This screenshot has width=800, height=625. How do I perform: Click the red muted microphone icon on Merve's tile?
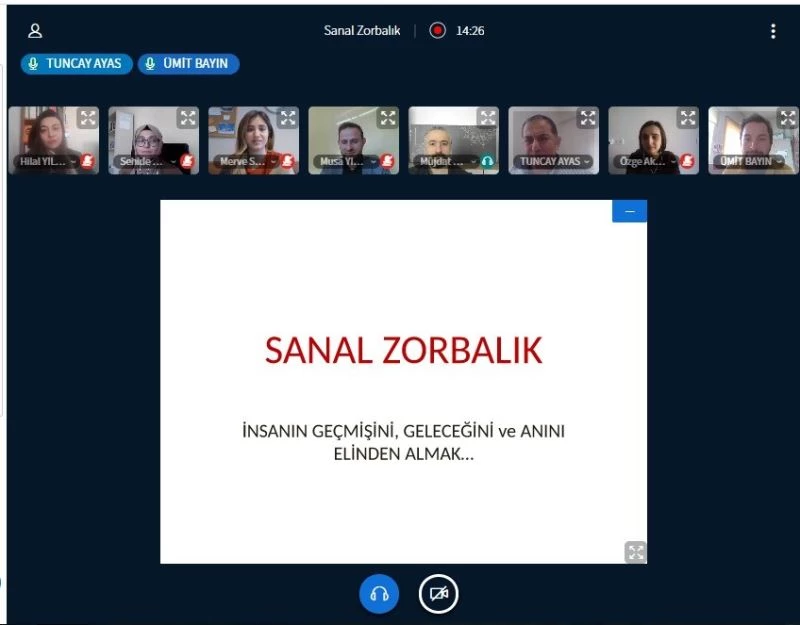(288, 160)
